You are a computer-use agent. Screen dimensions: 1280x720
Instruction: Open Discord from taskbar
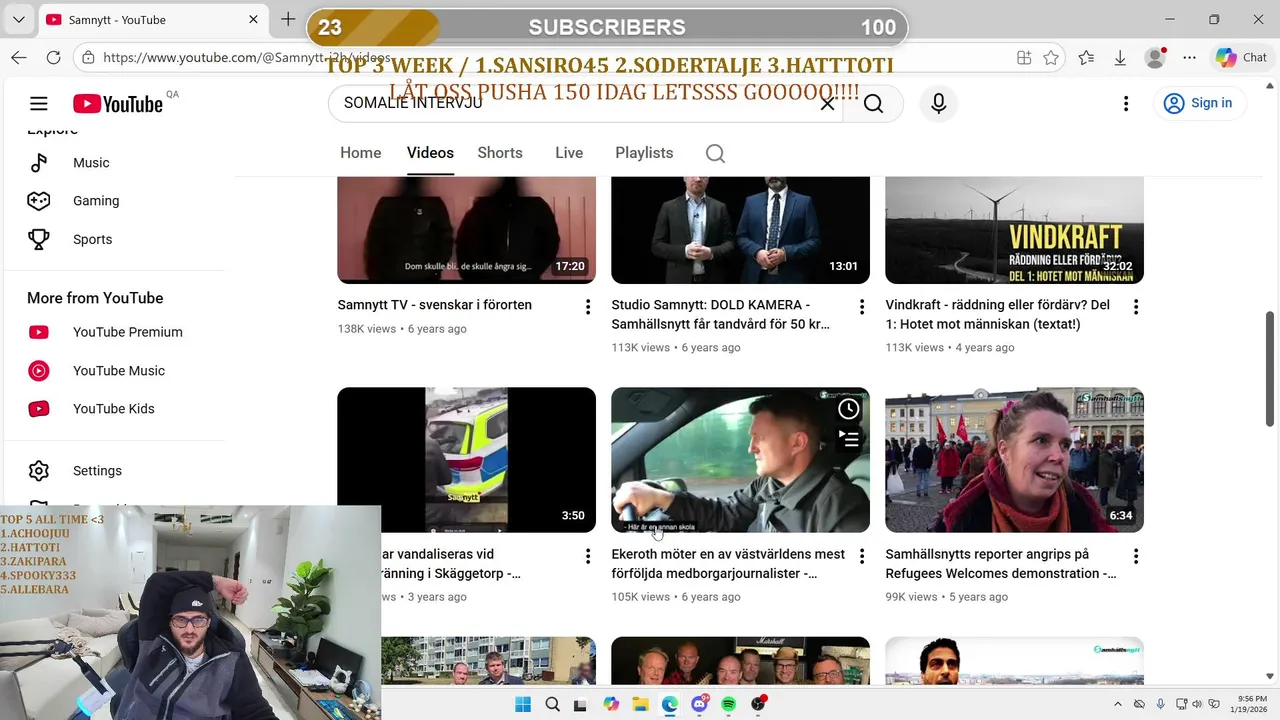(699, 704)
